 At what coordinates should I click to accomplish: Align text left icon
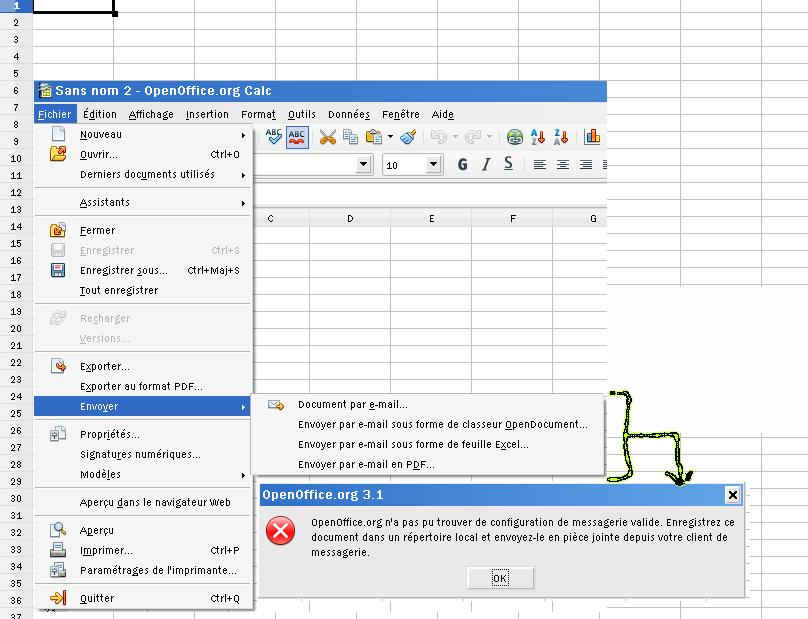click(540, 165)
